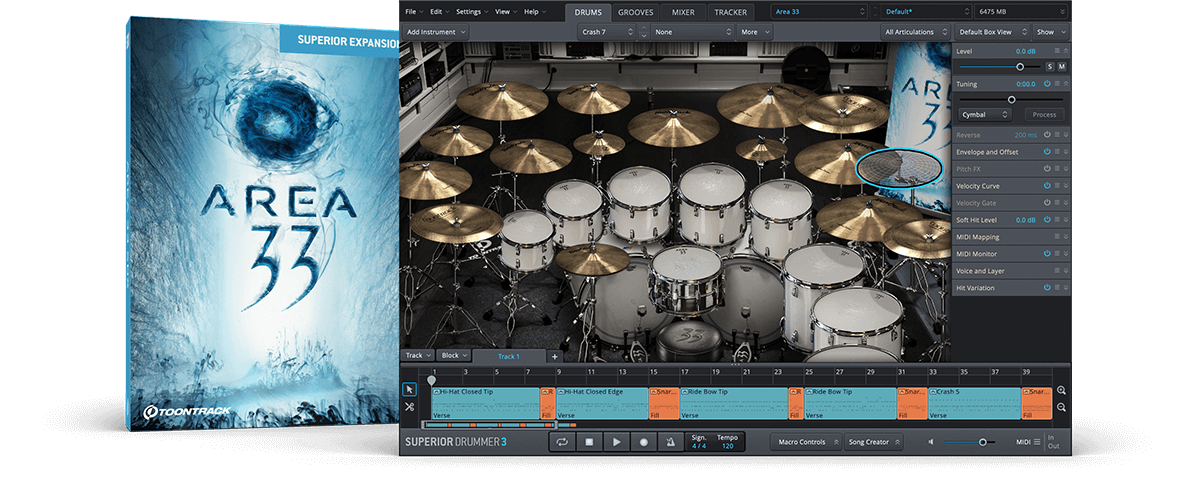The height and width of the screenshot is (488, 1200).
Task: Select the arrow pointer tool
Action: [x=409, y=389]
